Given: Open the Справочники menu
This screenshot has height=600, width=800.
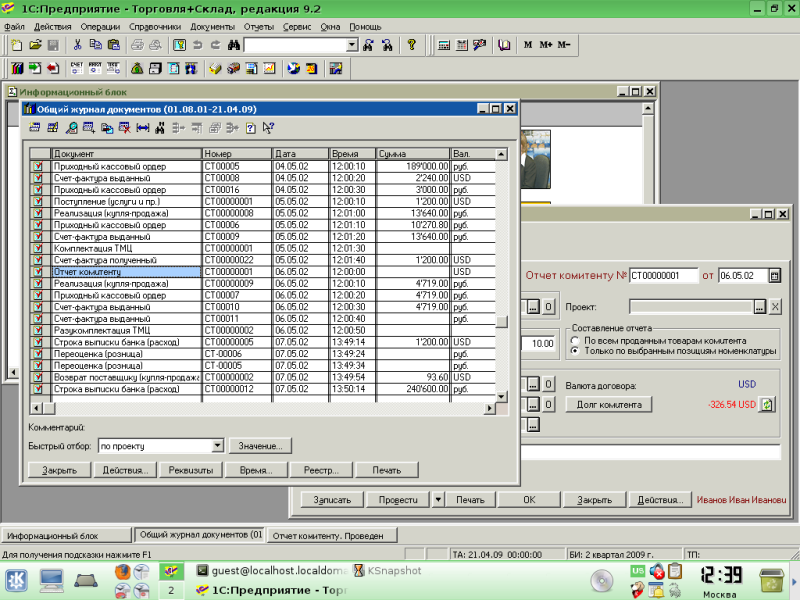Looking at the screenshot, I should tap(155, 27).
